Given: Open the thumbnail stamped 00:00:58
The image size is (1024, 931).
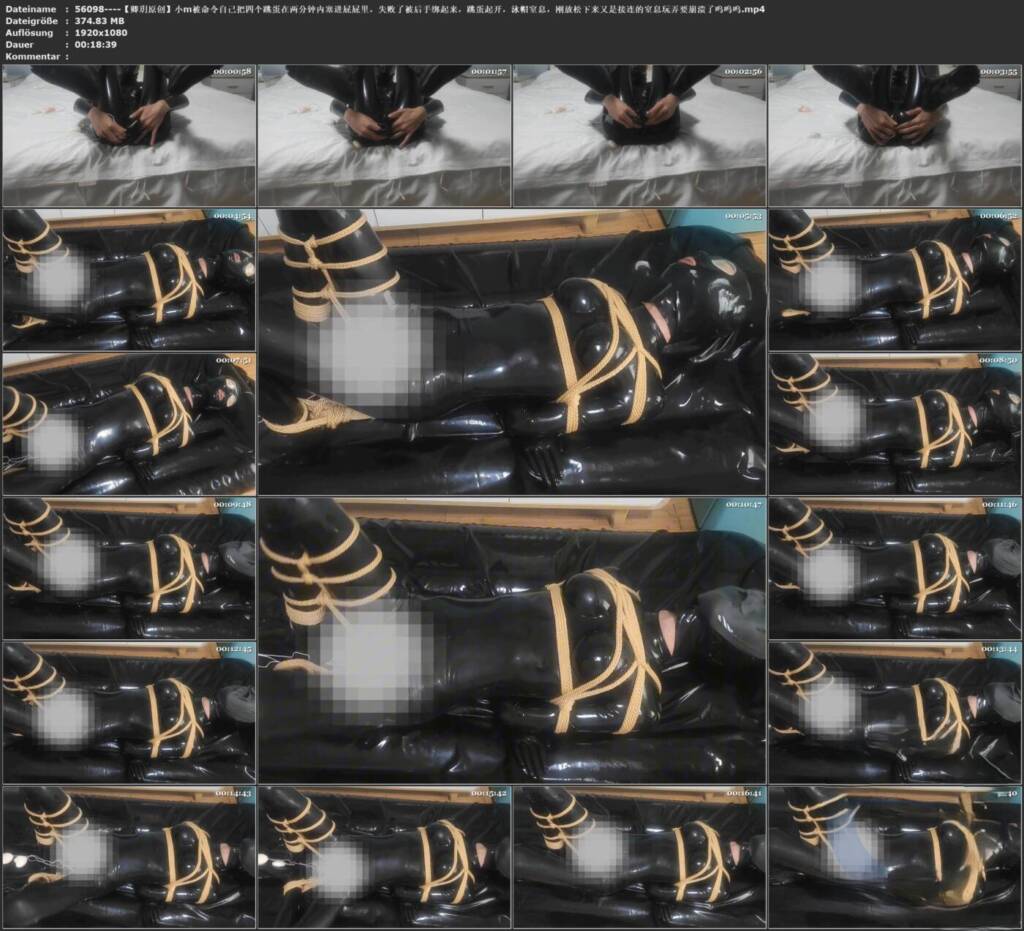Looking at the screenshot, I should (x=129, y=135).
